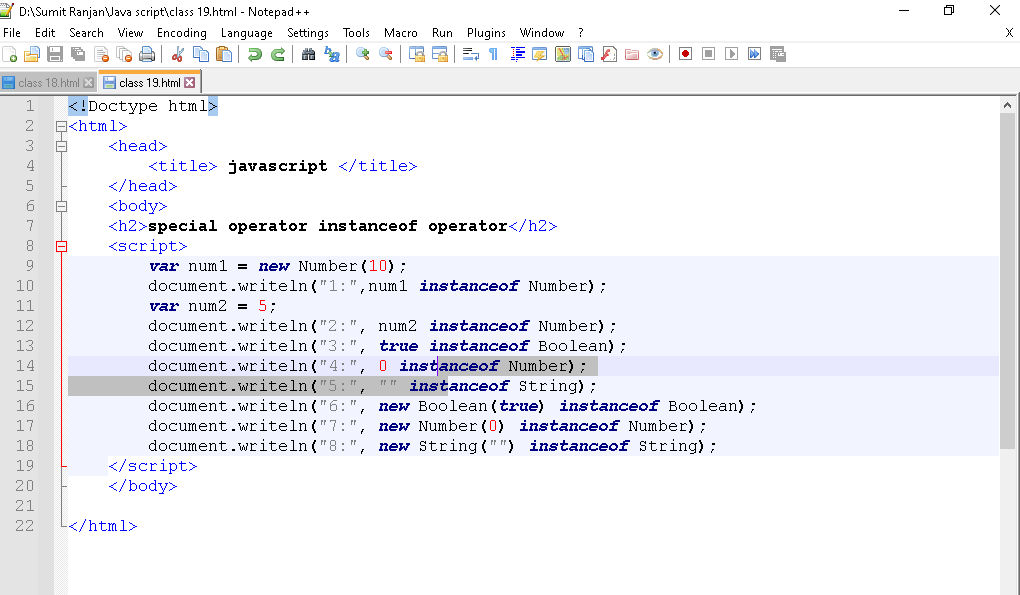Collapse the script fold marker on line 8
This screenshot has height=595, width=1020.
[x=61, y=246]
